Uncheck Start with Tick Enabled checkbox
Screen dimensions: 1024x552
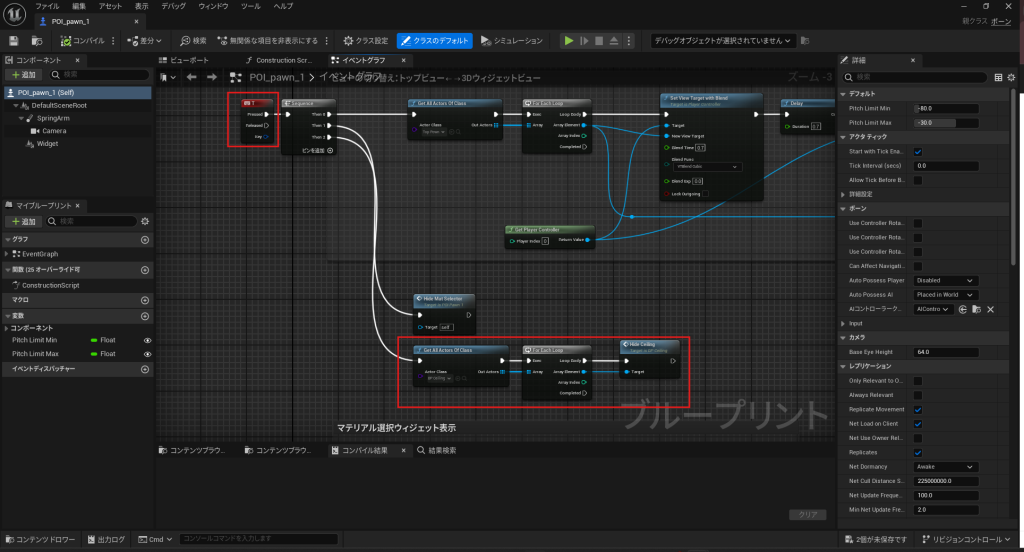(918, 151)
